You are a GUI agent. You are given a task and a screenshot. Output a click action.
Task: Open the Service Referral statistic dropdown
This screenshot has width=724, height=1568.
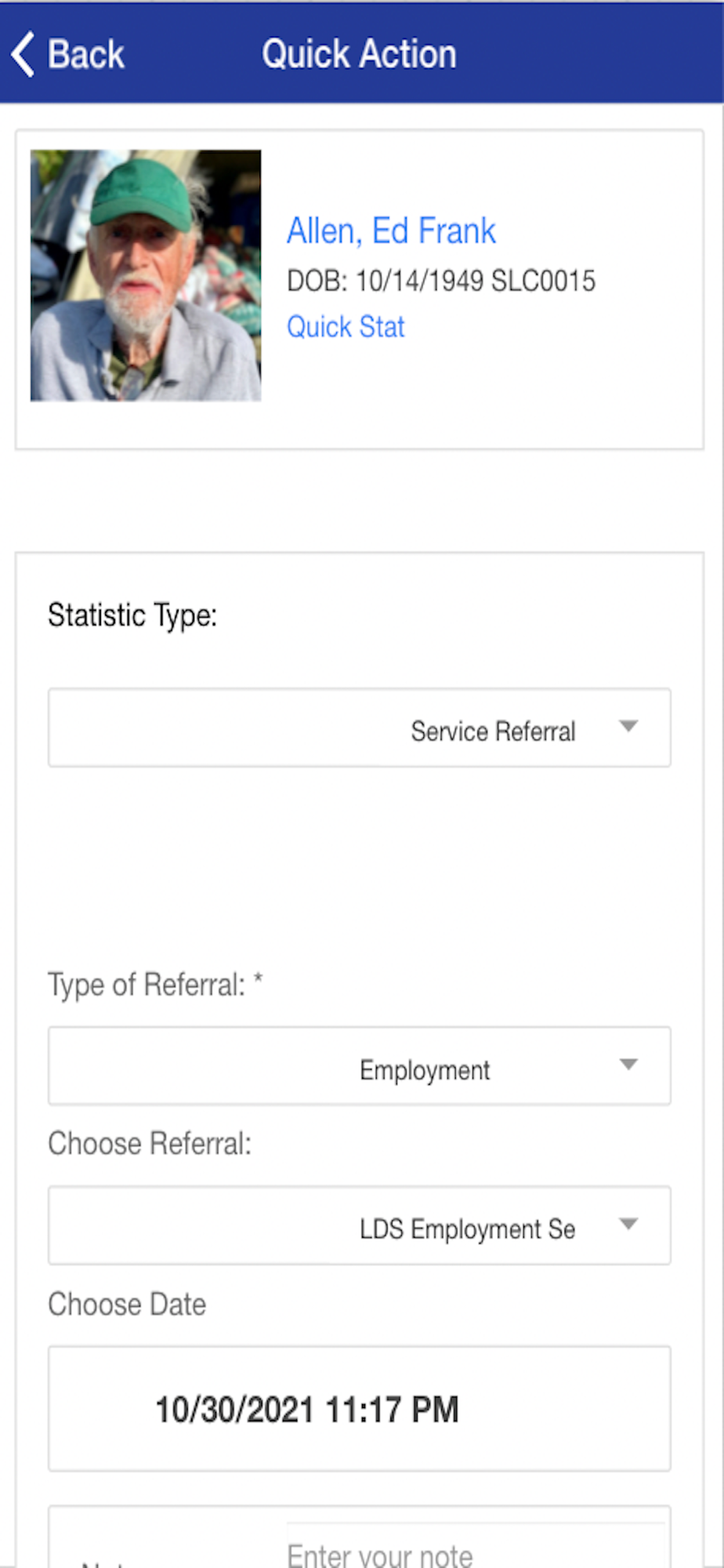pyautogui.click(x=359, y=728)
